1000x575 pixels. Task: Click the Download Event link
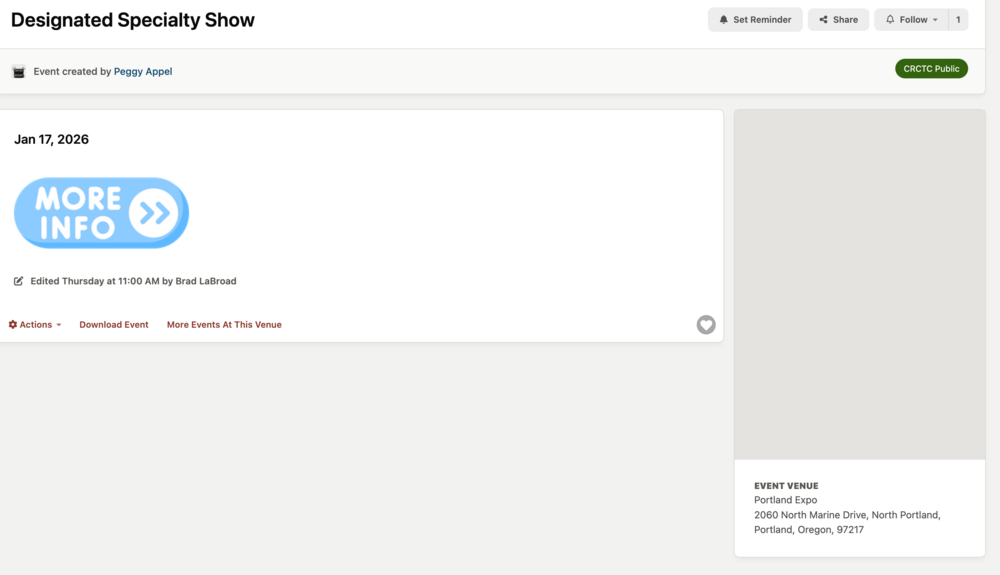pos(114,324)
